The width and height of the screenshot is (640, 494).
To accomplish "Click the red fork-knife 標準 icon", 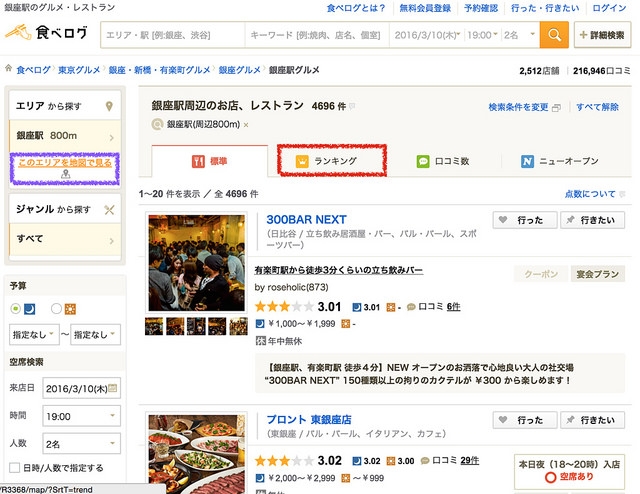I will 198,161.
